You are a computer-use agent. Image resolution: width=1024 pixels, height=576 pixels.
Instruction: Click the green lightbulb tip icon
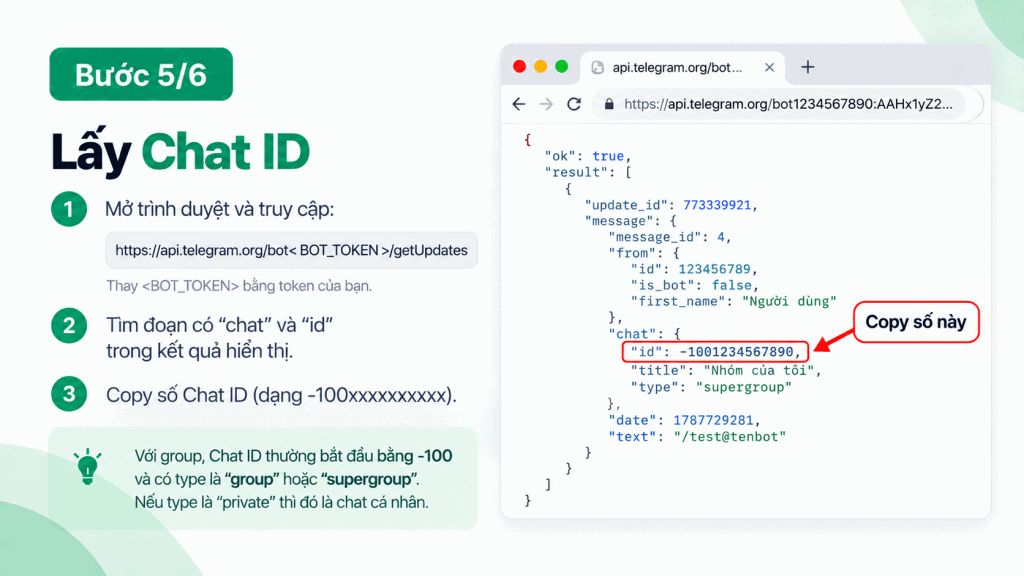pyautogui.click(x=88, y=466)
